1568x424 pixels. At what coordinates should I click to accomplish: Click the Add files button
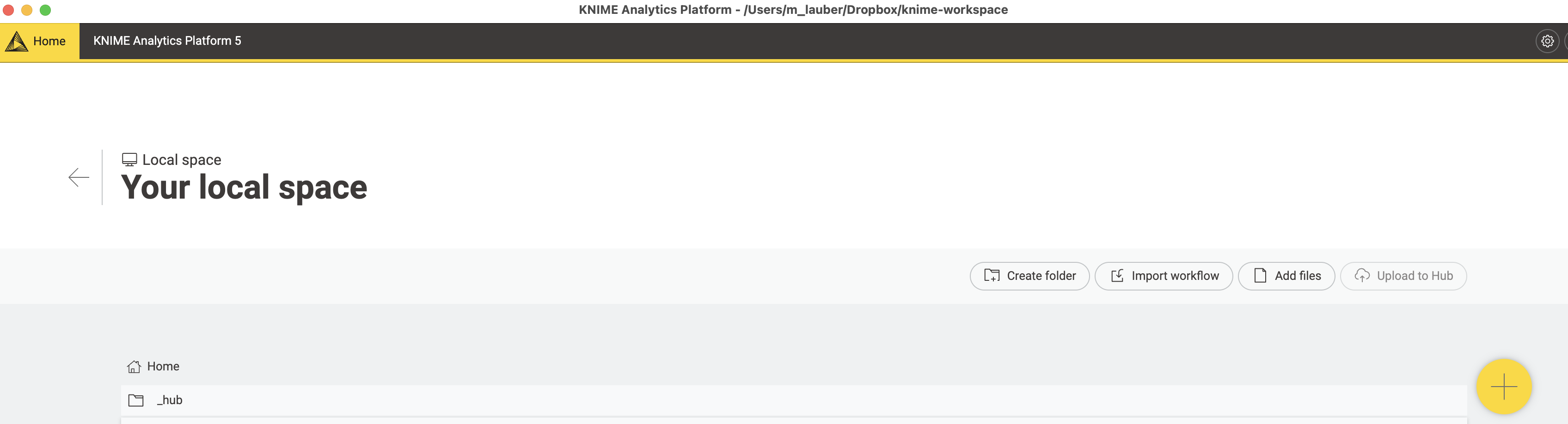[x=1286, y=276]
